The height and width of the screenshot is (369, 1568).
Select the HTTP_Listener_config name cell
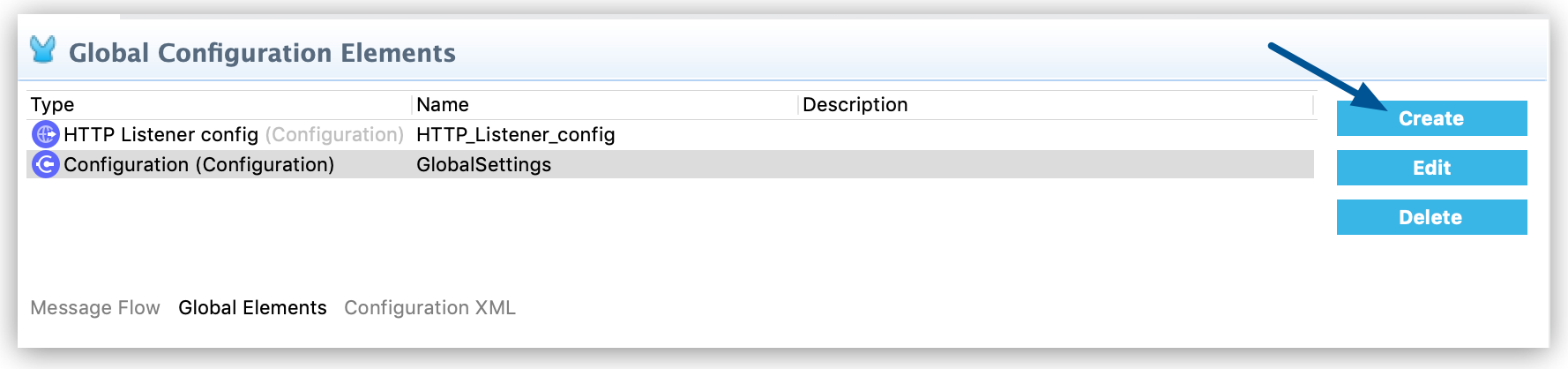click(x=515, y=134)
